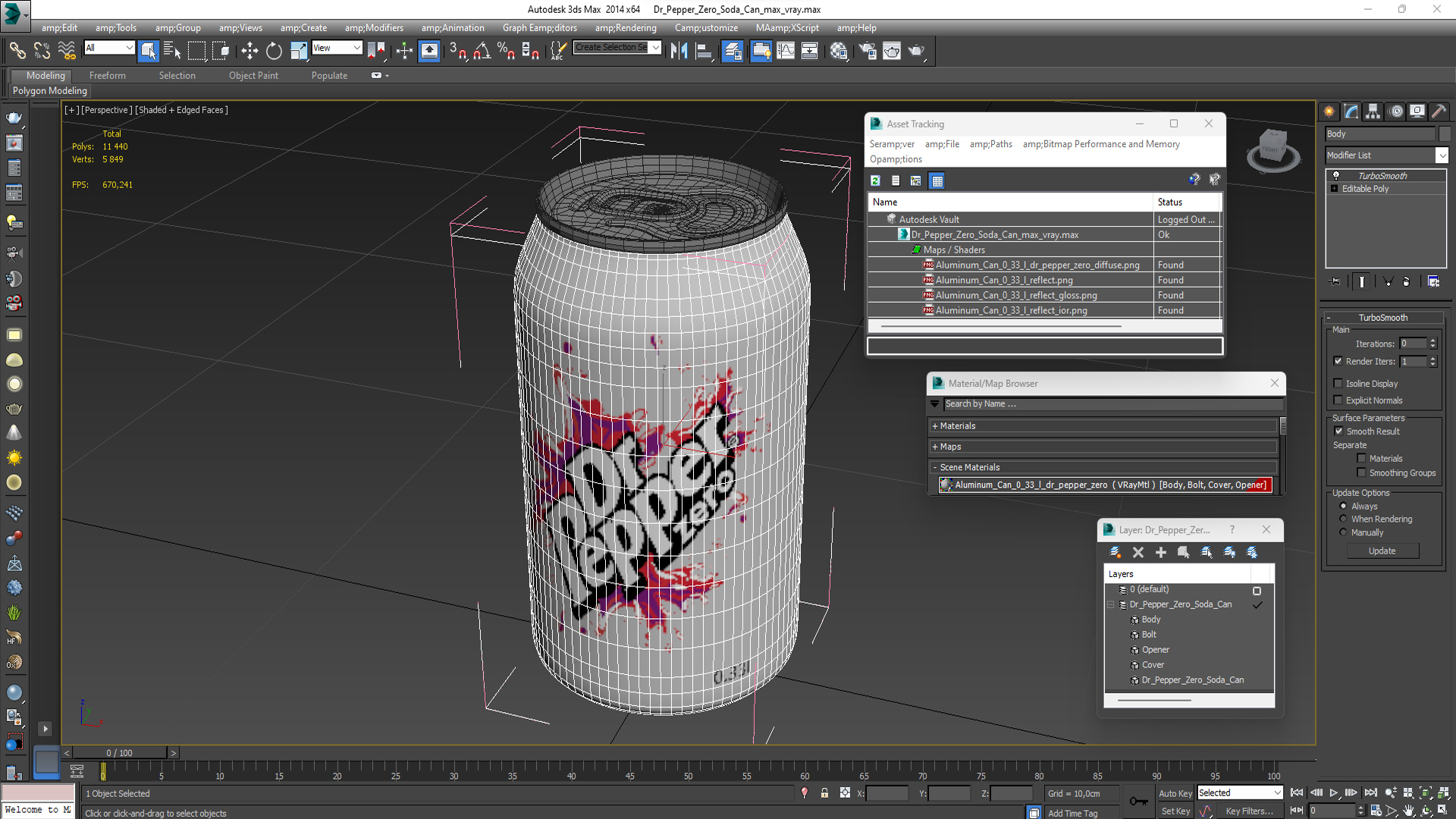This screenshot has width=1456, height=819.
Task: Open the Rendering menu
Action: pyautogui.click(x=625, y=28)
